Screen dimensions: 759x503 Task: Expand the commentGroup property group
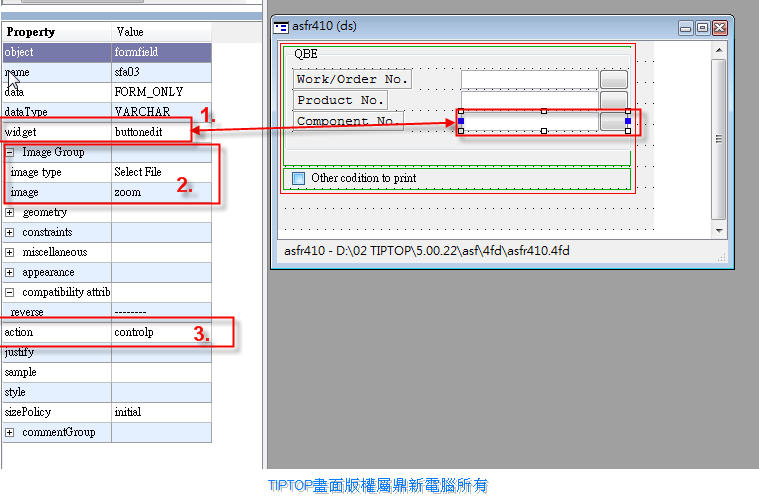point(10,432)
